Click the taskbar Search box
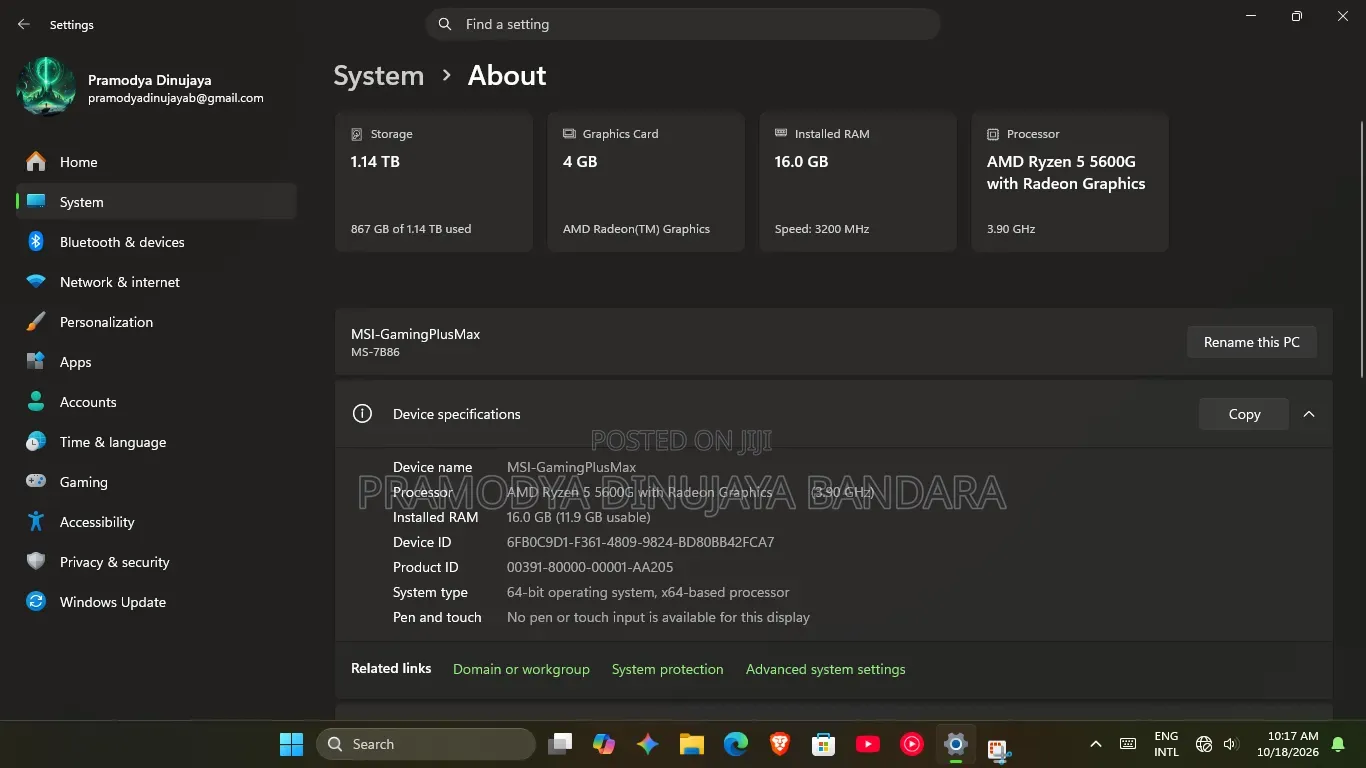 (426, 744)
